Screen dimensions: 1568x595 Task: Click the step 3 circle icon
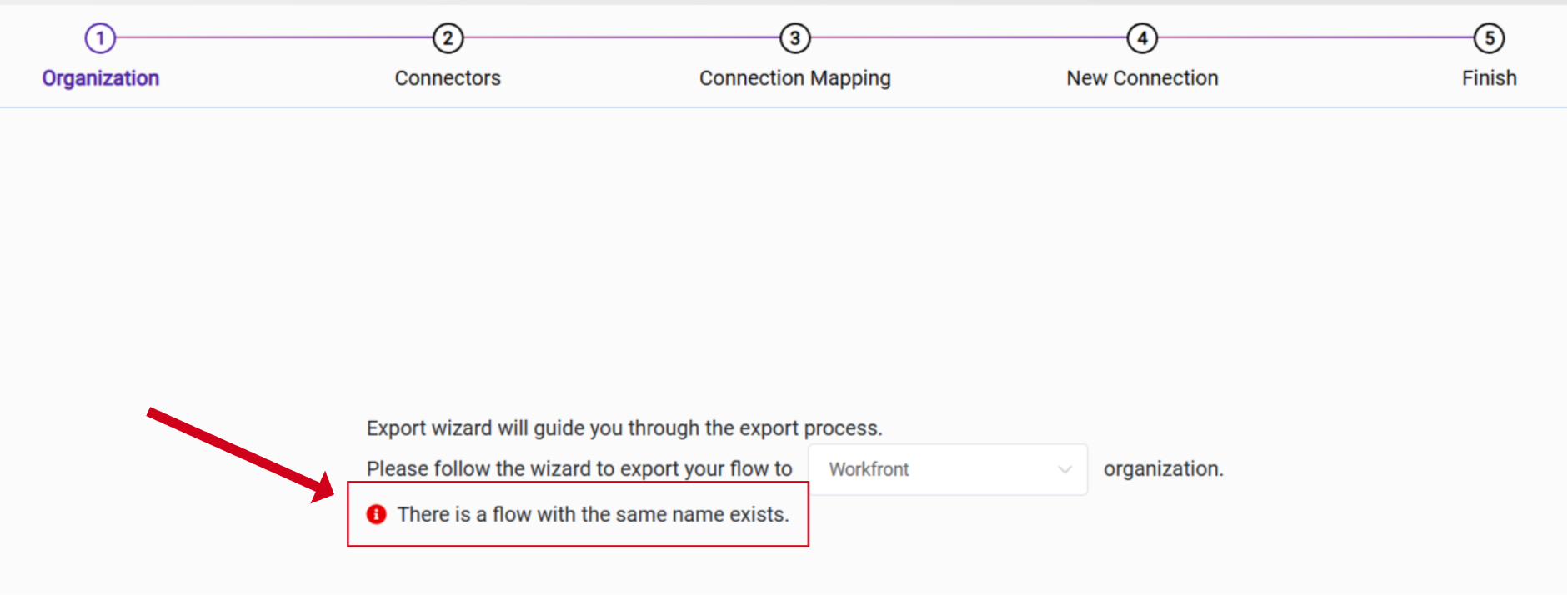point(795,38)
